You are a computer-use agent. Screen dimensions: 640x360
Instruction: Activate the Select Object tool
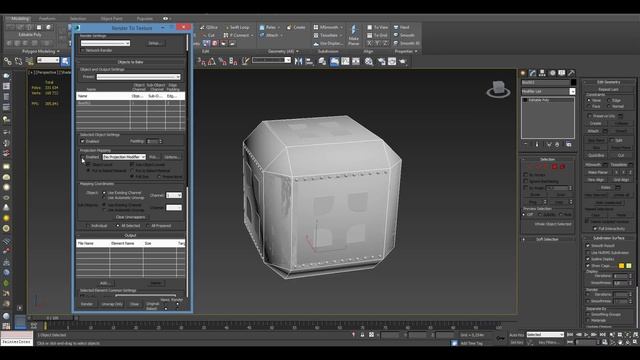click(65, 61)
